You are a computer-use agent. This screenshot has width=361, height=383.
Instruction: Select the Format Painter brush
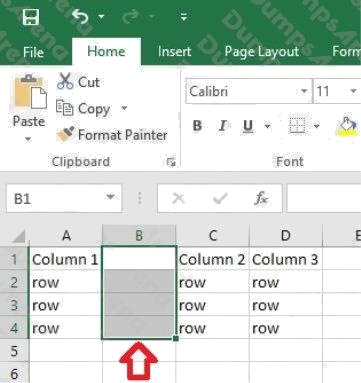pos(65,134)
